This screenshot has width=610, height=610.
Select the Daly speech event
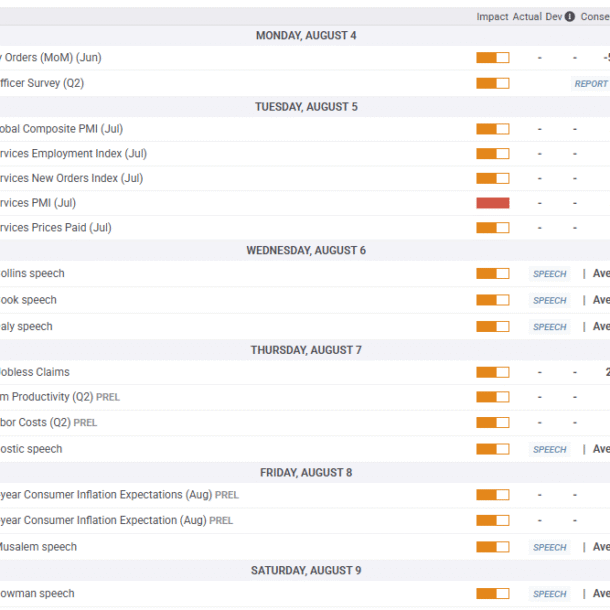pyautogui.click(x=26, y=326)
